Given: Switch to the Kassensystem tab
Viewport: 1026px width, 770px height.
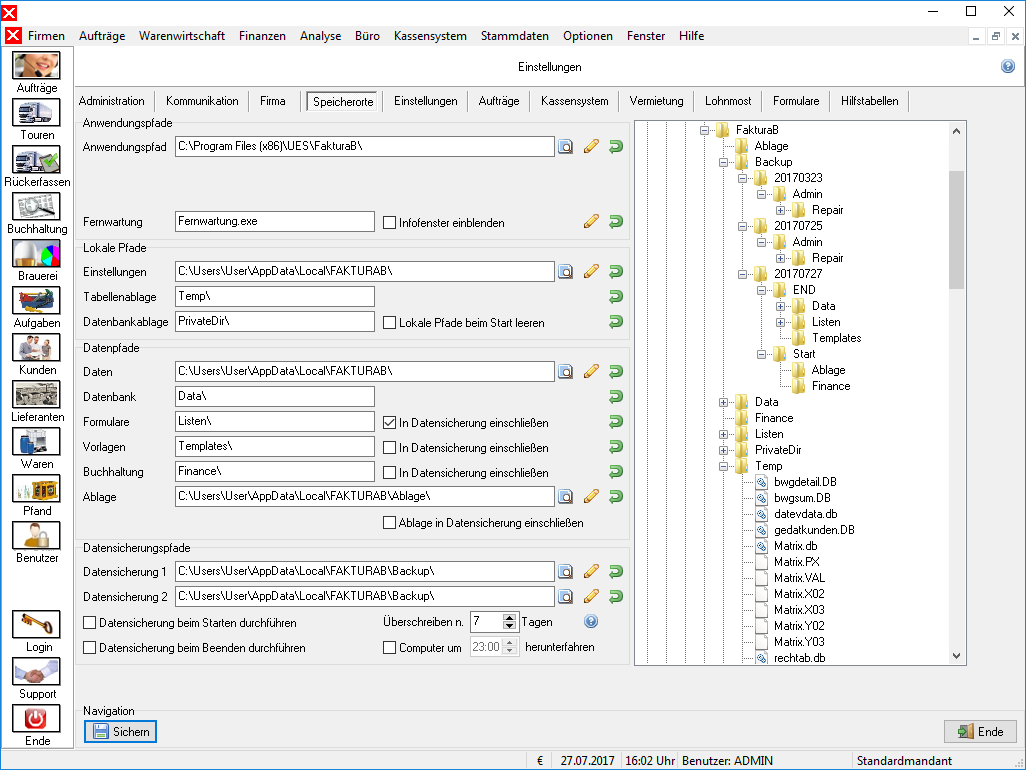Looking at the screenshot, I should tap(575, 101).
